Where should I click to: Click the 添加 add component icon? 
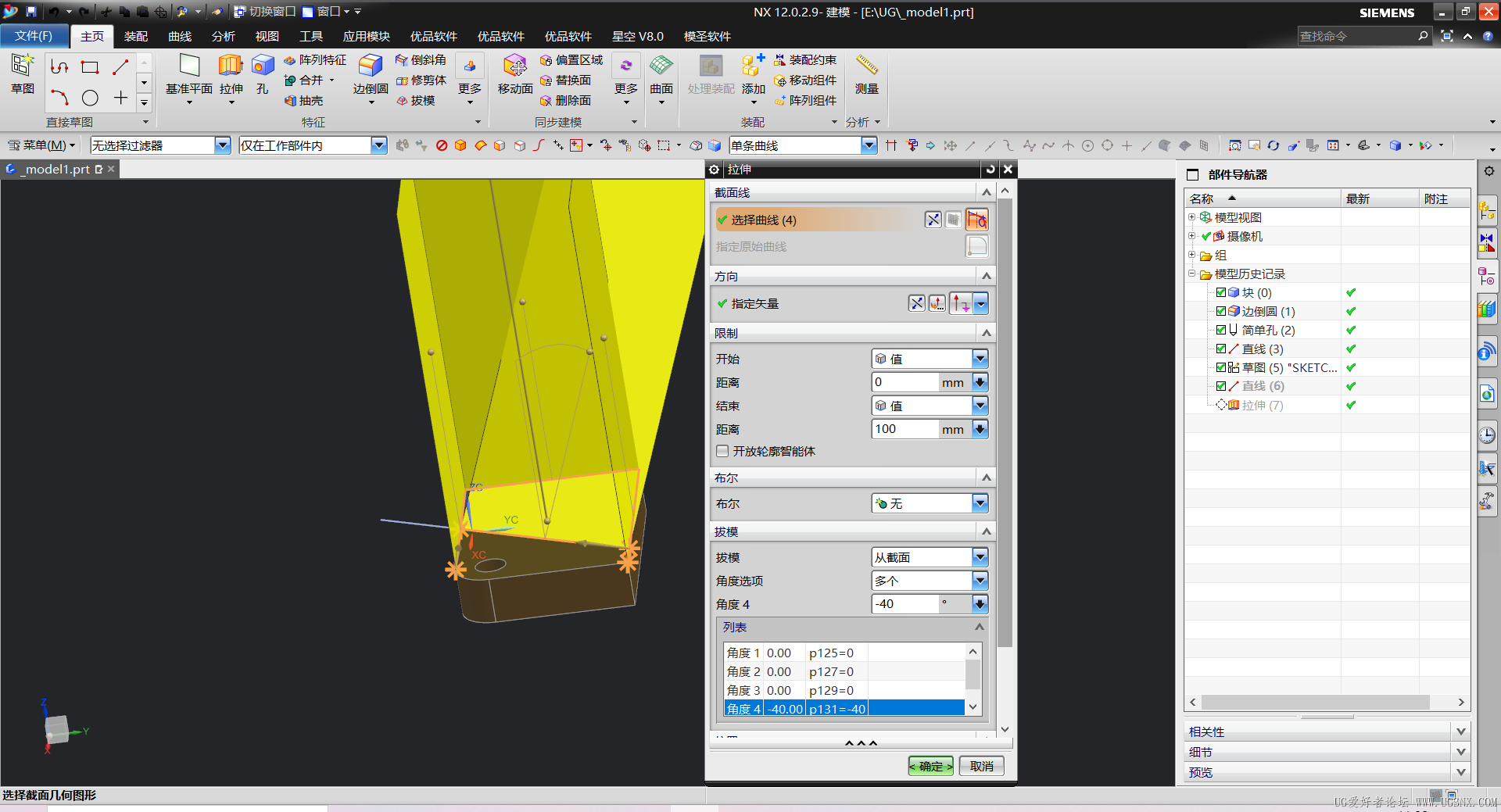point(754,74)
